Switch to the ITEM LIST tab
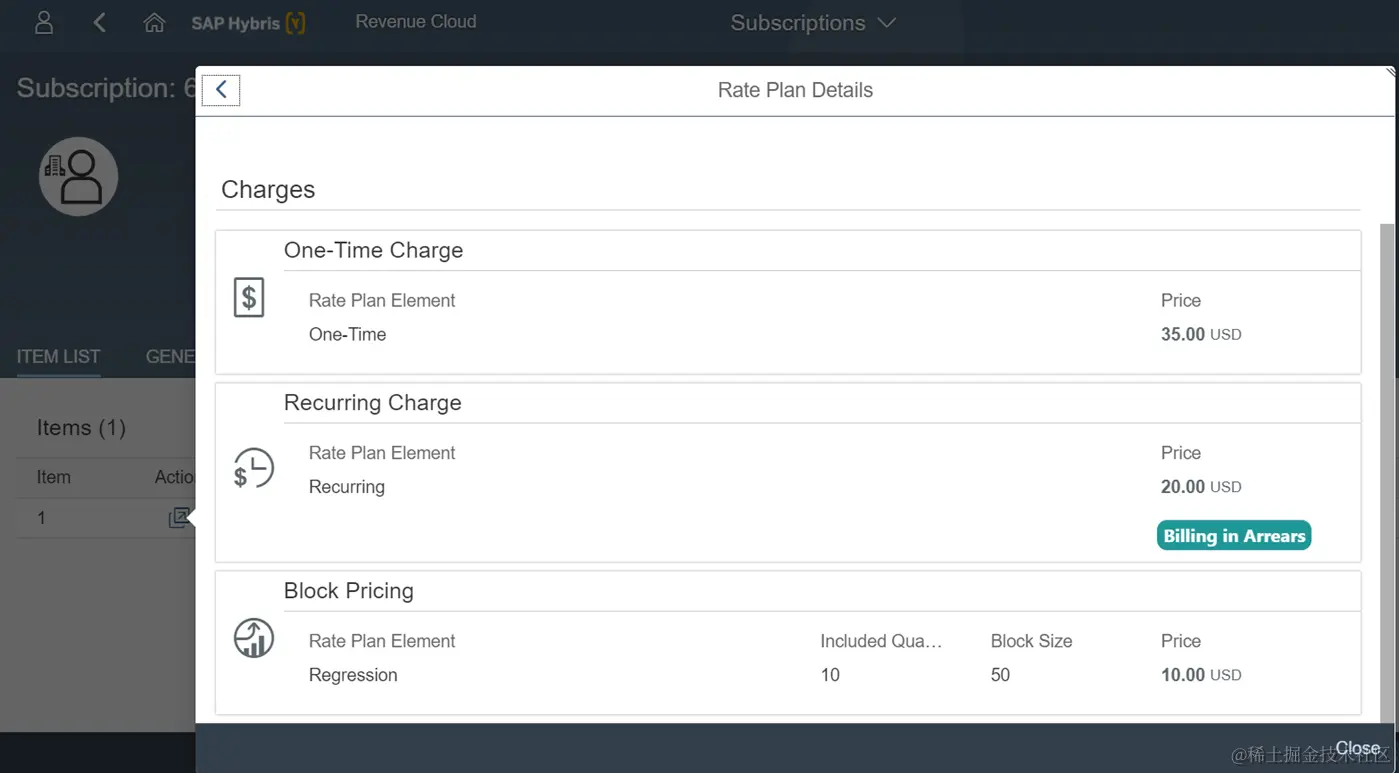This screenshot has height=773, width=1399. [x=58, y=356]
